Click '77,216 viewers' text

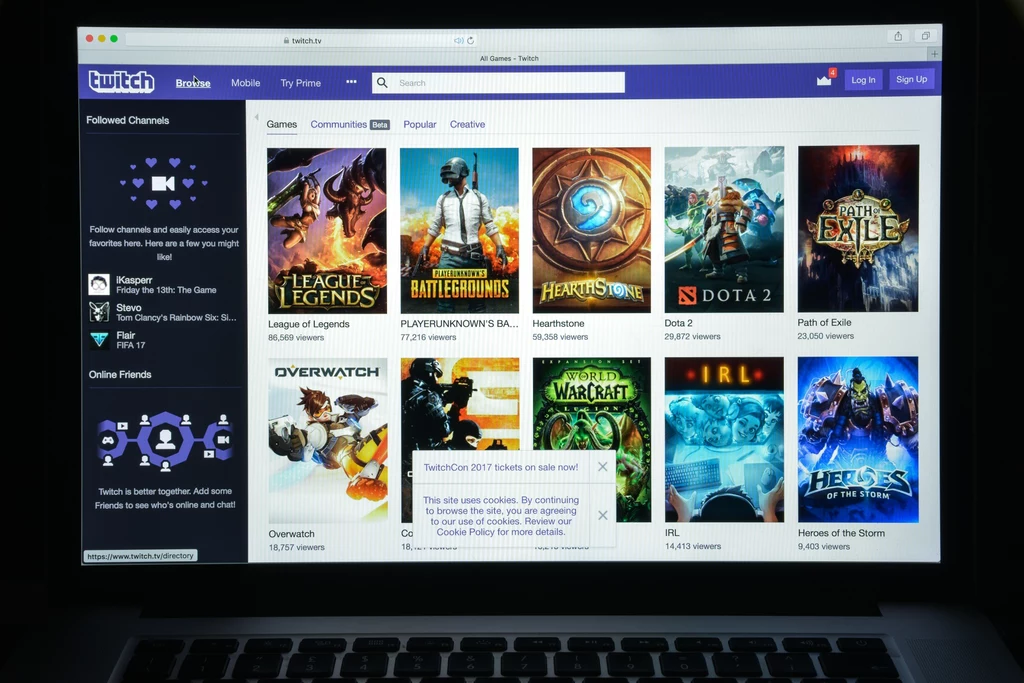tap(428, 337)
